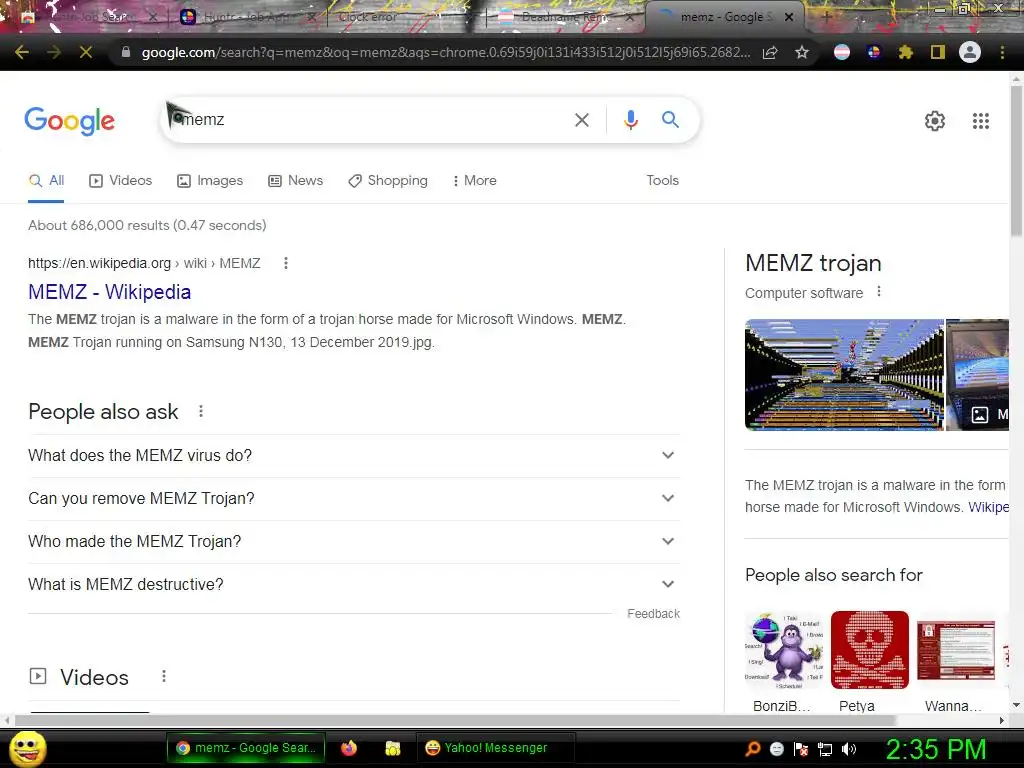Click the lock icon next to google.com

coord(126,52)
